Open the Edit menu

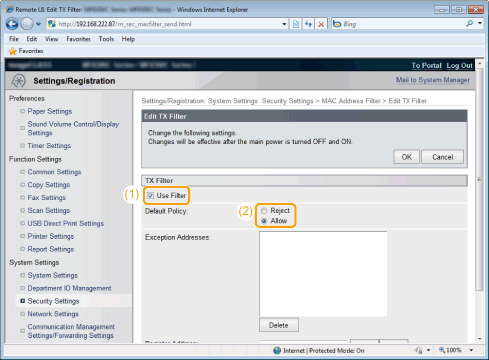point(32,39)
